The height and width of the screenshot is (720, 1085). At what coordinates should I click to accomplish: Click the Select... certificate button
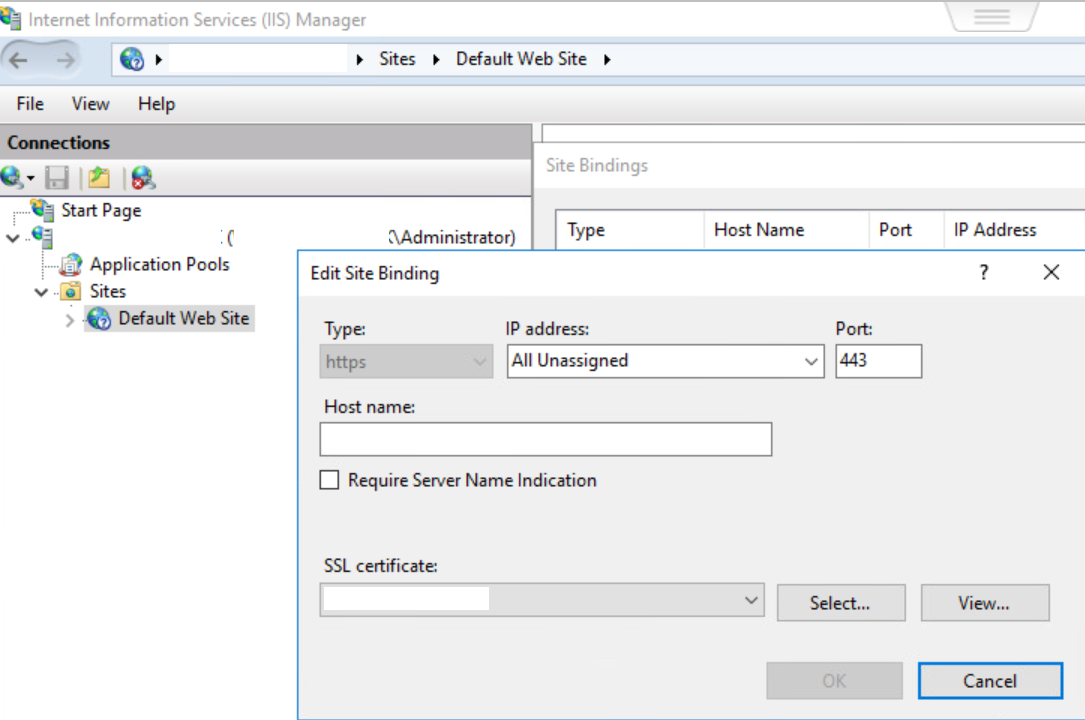840,603
